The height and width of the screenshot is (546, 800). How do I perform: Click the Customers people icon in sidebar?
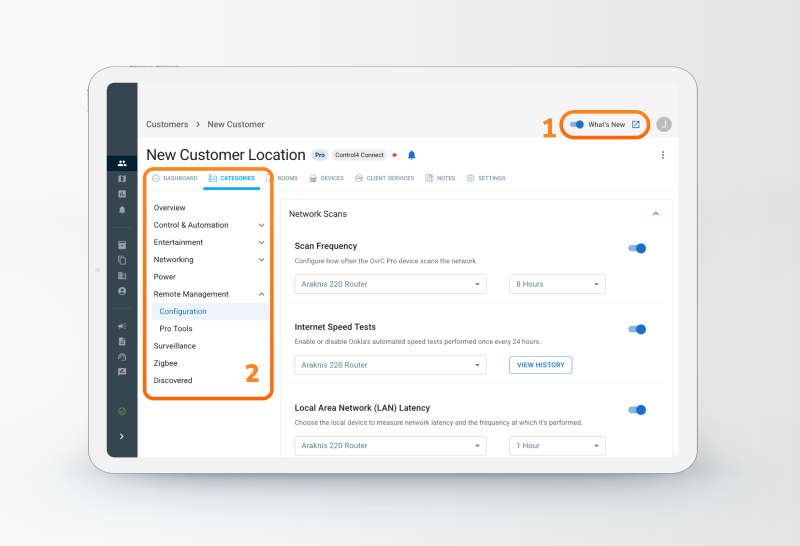tap(122, 163)
